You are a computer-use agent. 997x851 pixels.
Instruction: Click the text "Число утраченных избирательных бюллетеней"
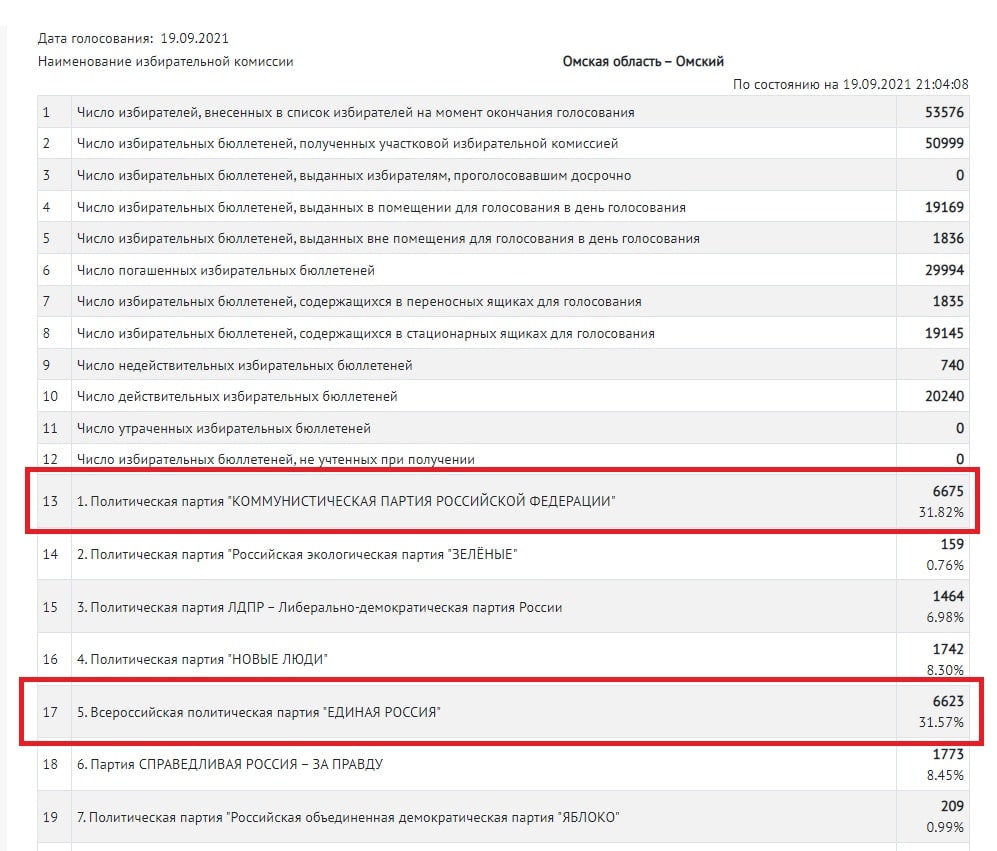point(224,428)
